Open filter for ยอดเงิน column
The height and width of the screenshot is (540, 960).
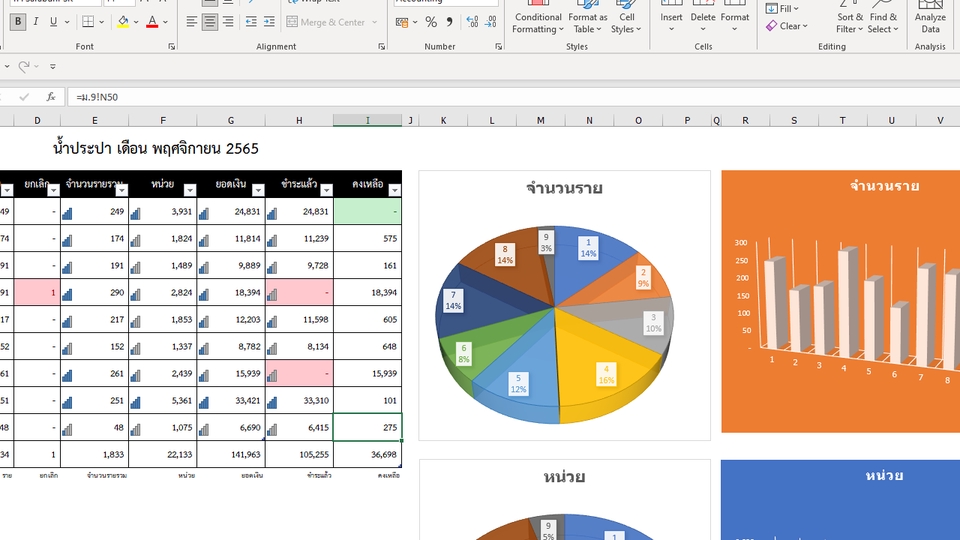click(258, 190)
